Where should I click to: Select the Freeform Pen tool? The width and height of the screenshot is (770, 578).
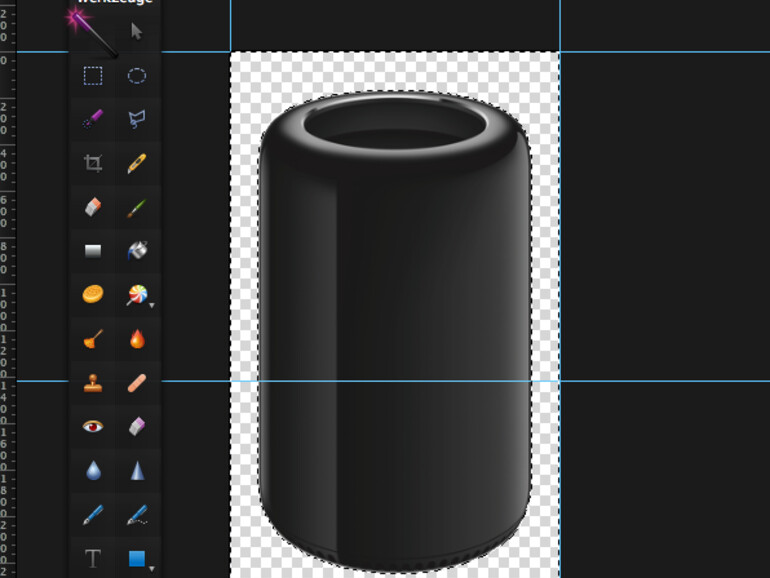pyautogui.click(x=137, y=515)
